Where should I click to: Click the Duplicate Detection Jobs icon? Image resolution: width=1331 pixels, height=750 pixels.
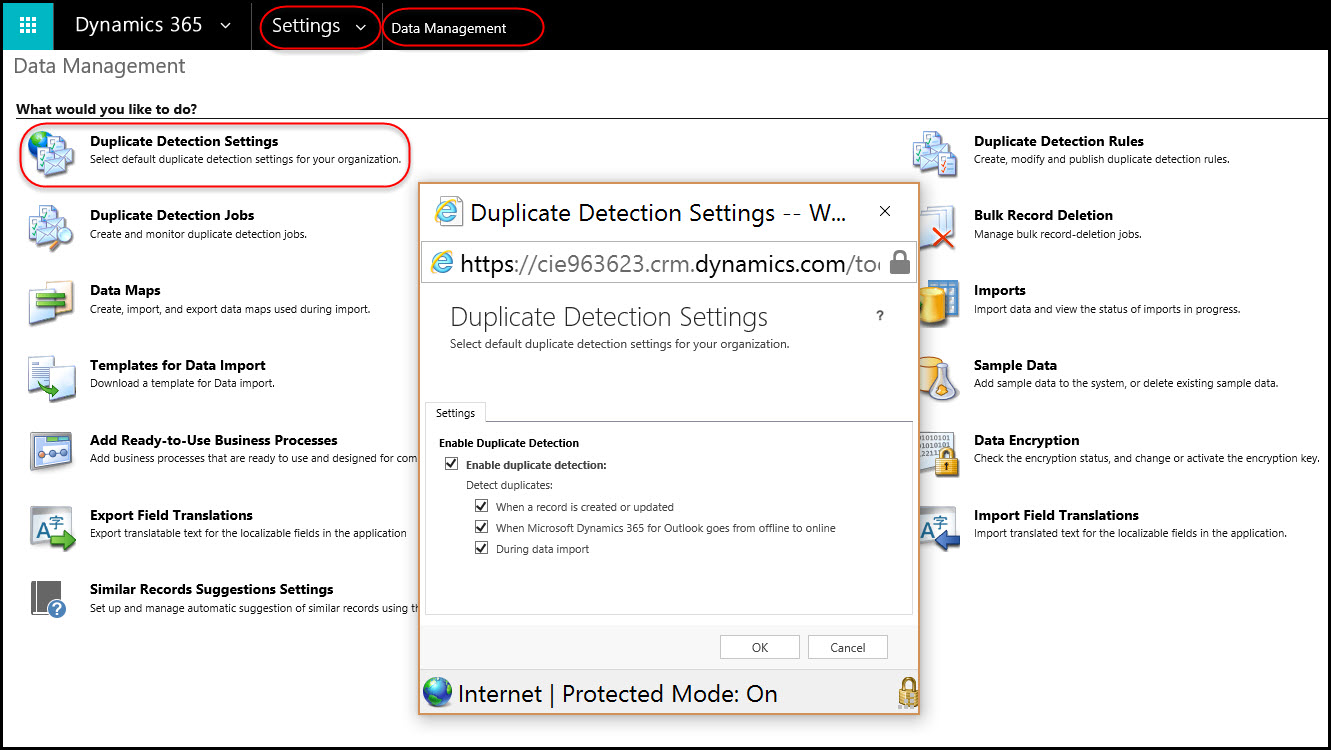tap(51, 227)
